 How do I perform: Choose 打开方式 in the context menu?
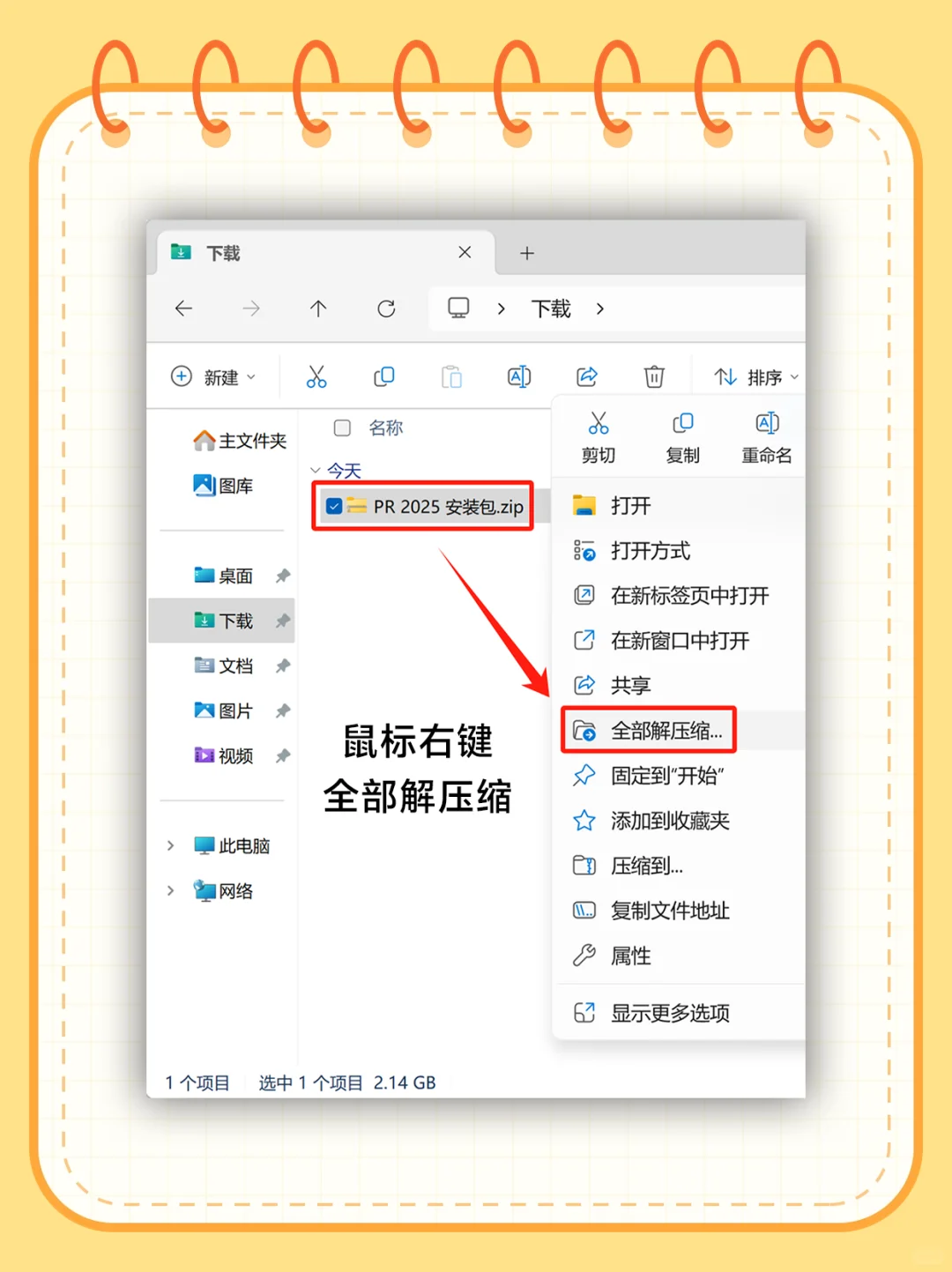point(651,551)
